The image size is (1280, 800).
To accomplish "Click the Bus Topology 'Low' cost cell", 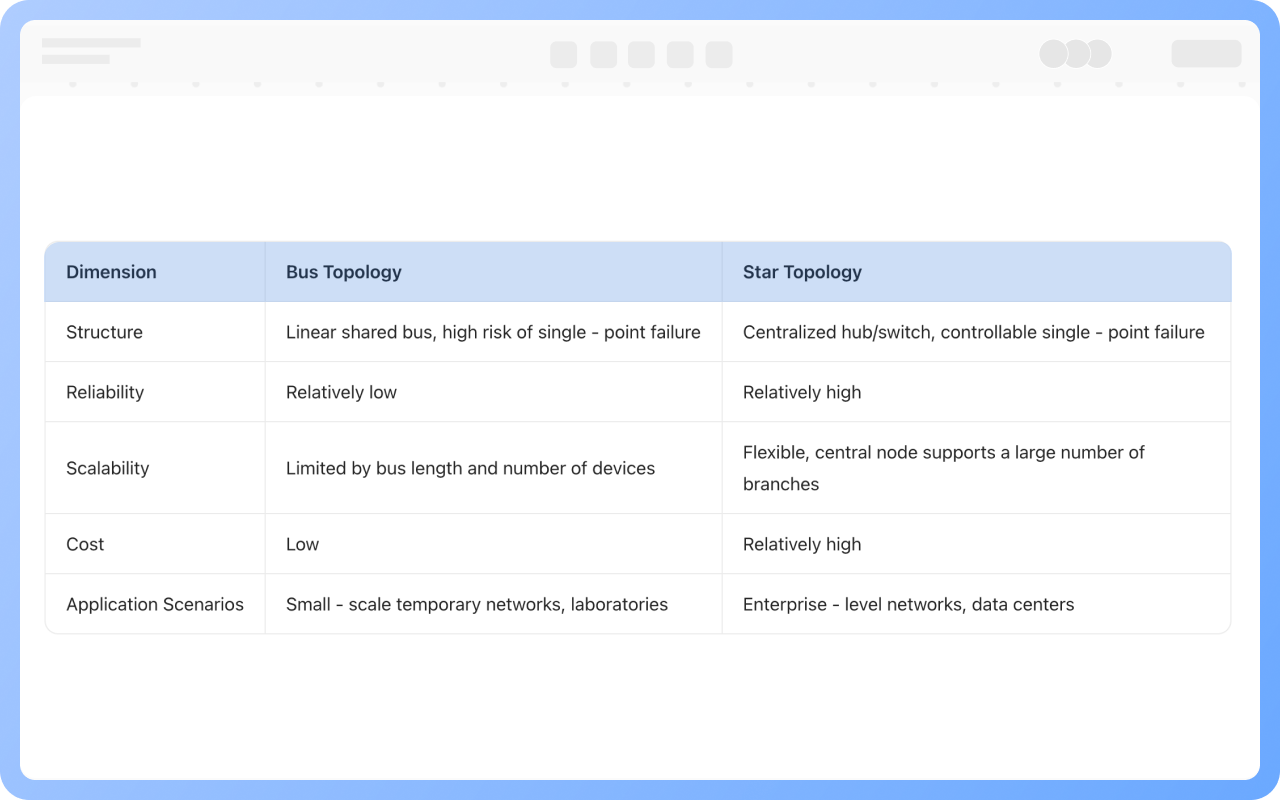I will pyautogui.click(x=302, y=544).
